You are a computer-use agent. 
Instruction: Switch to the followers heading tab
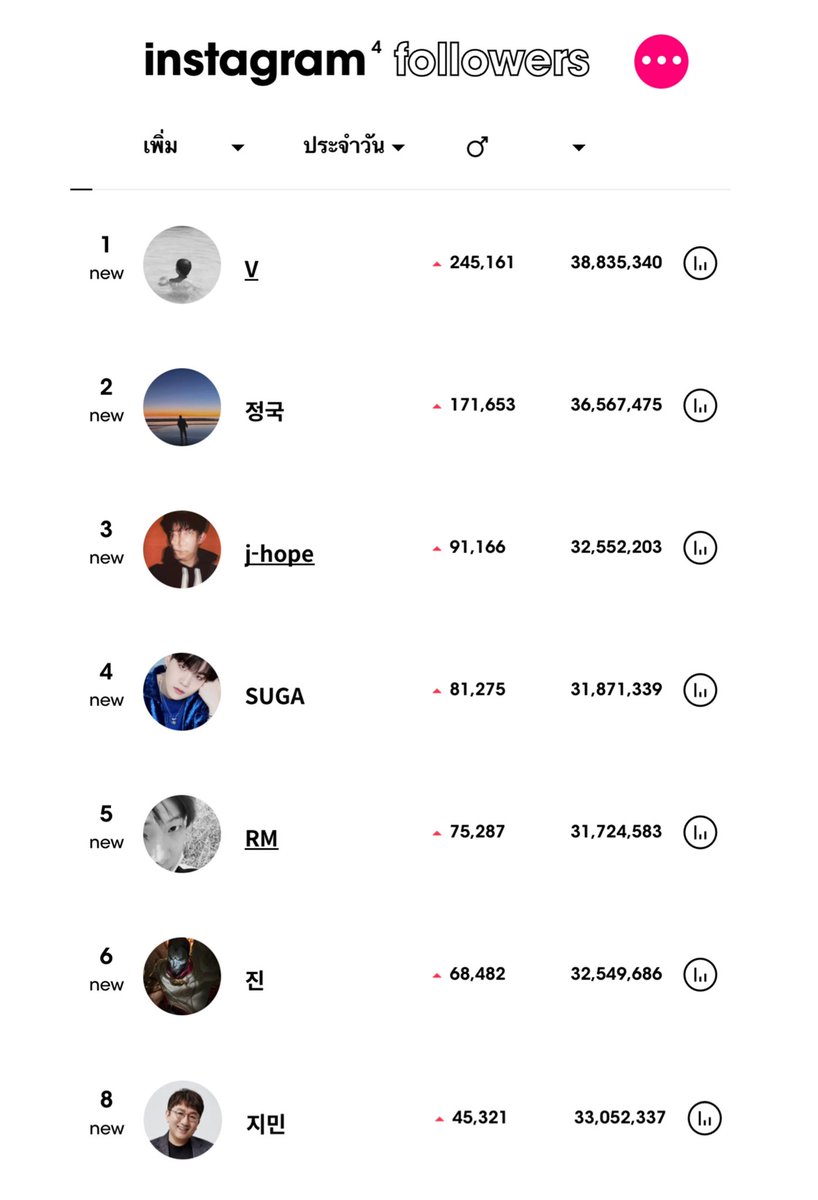coord(491,61)
